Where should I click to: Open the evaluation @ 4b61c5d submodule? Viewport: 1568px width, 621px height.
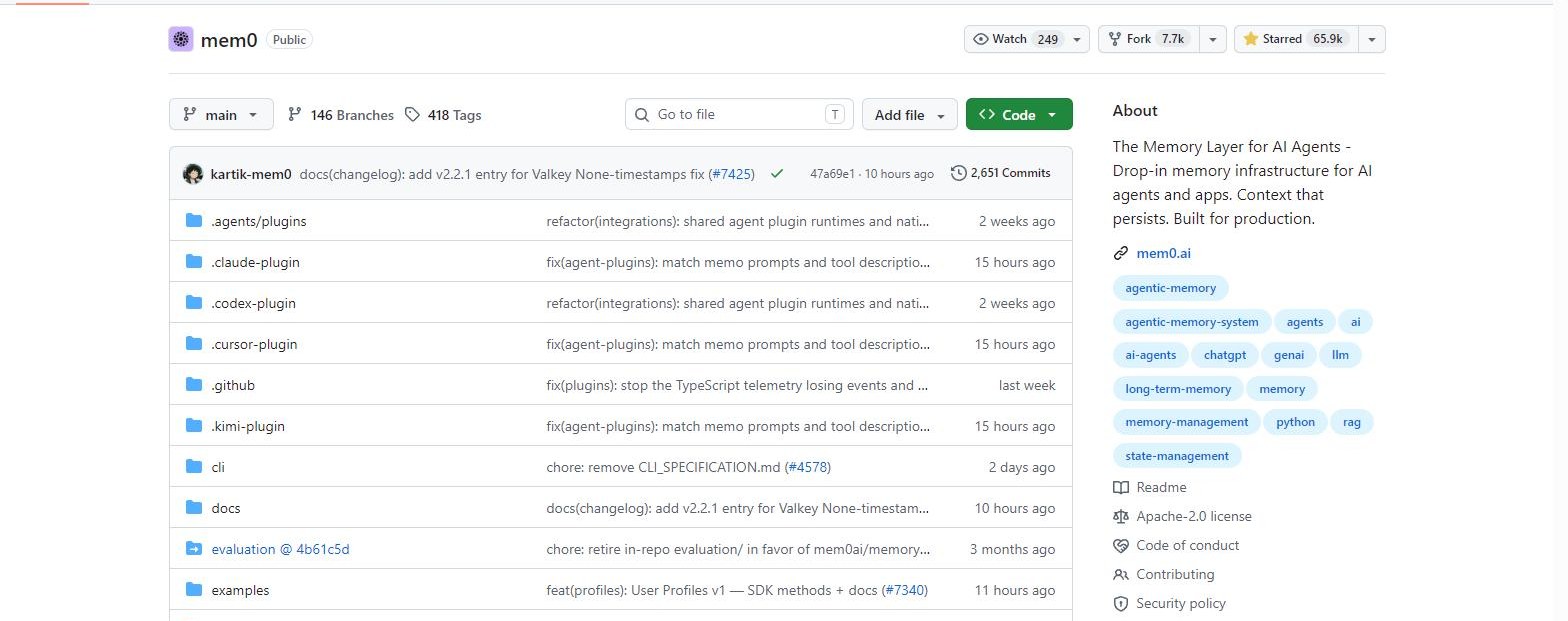coord(280,549)
